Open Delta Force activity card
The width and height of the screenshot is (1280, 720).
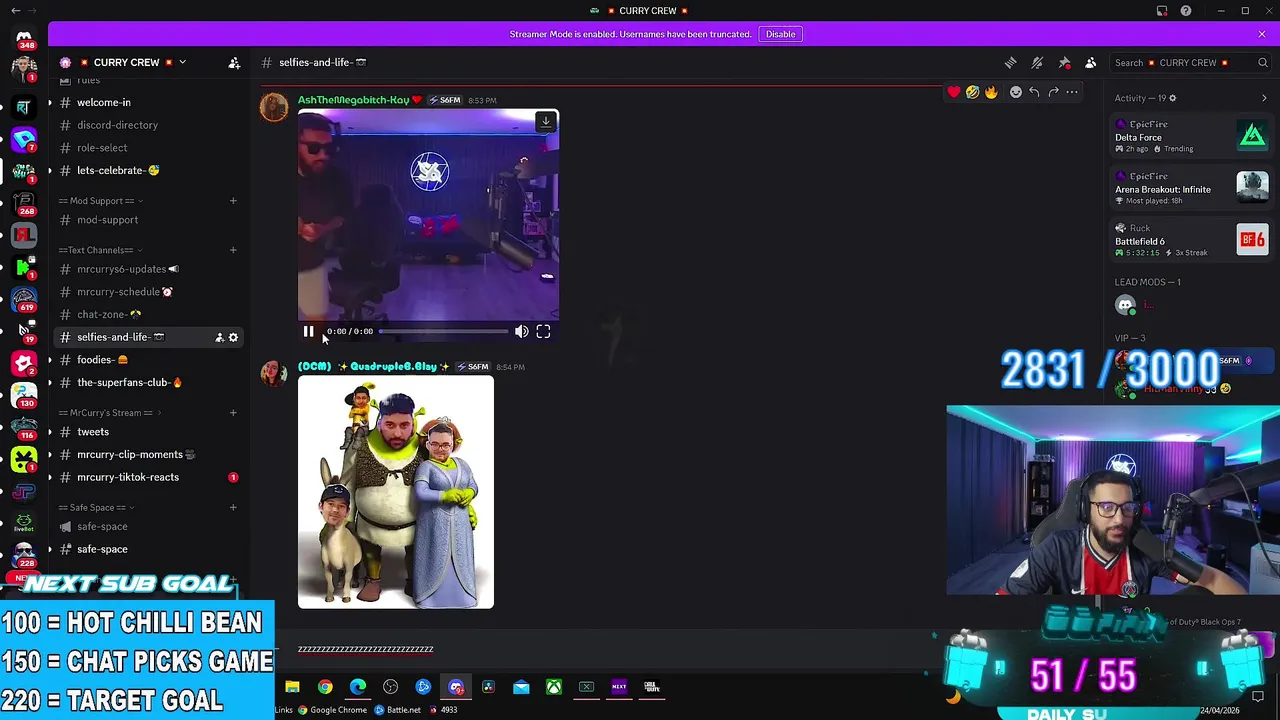click(1191, 136)
